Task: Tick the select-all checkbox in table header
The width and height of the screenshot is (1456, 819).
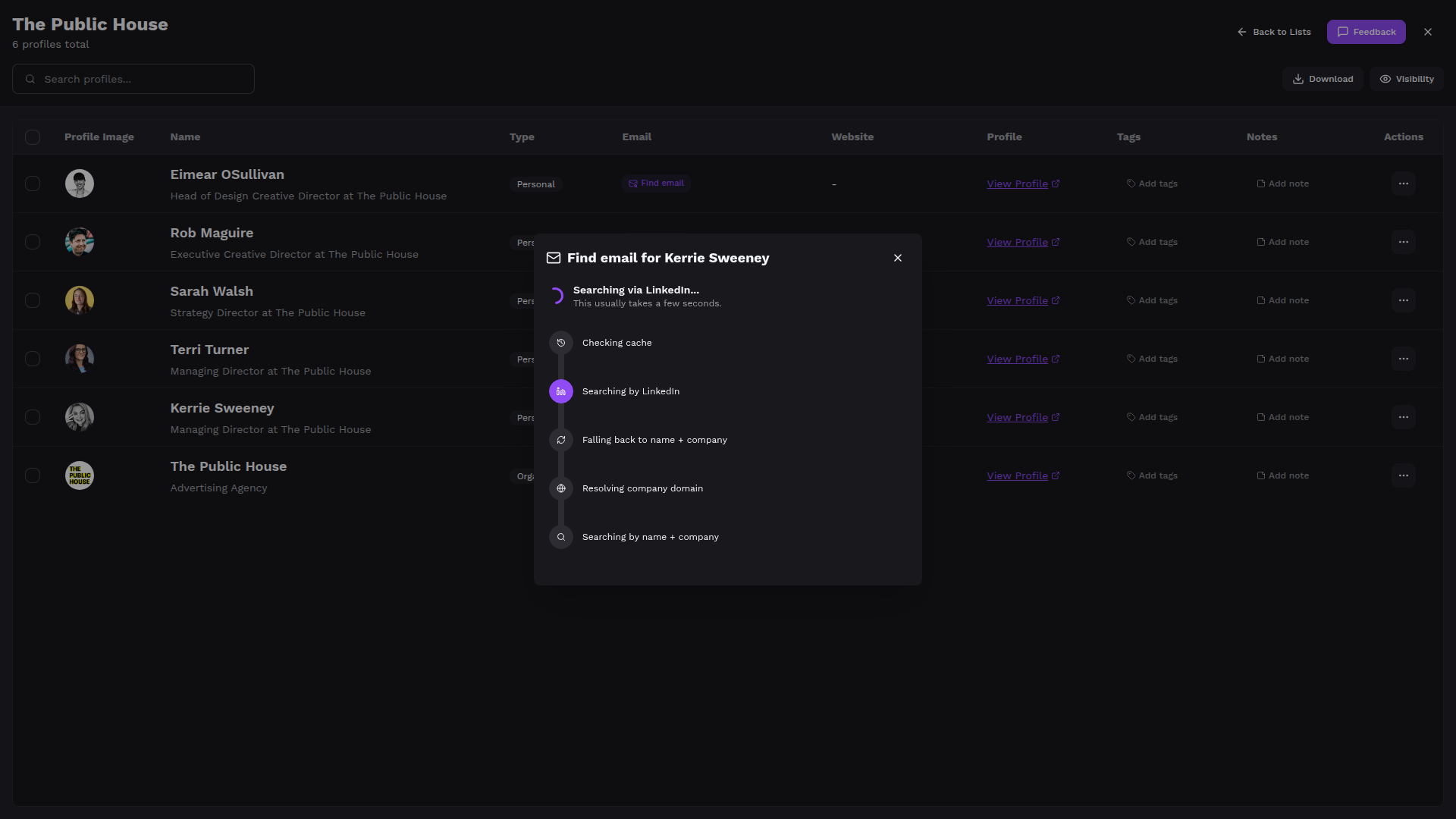Action: click(33, 137)
